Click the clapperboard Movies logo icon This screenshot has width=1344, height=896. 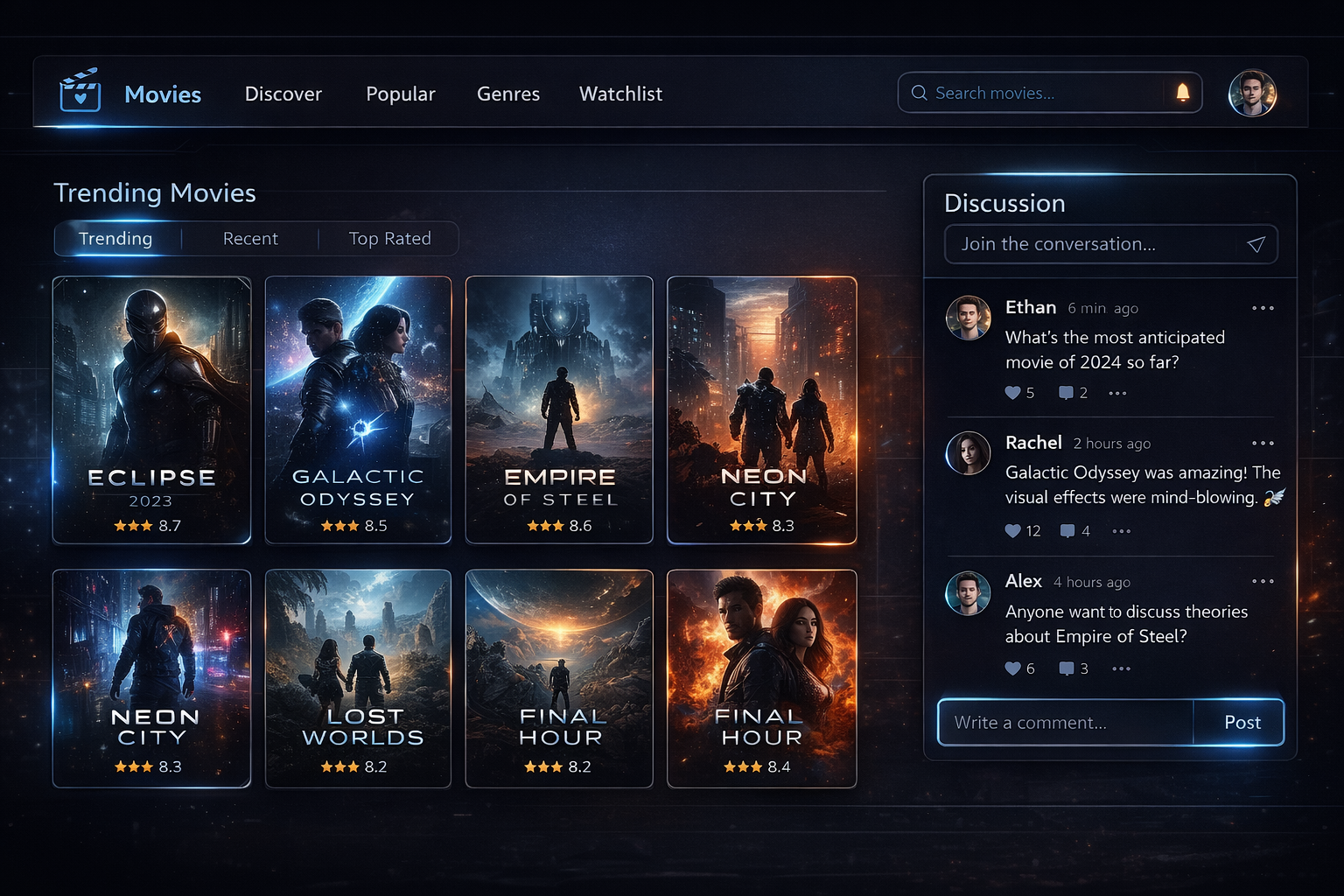pos(80,92)
